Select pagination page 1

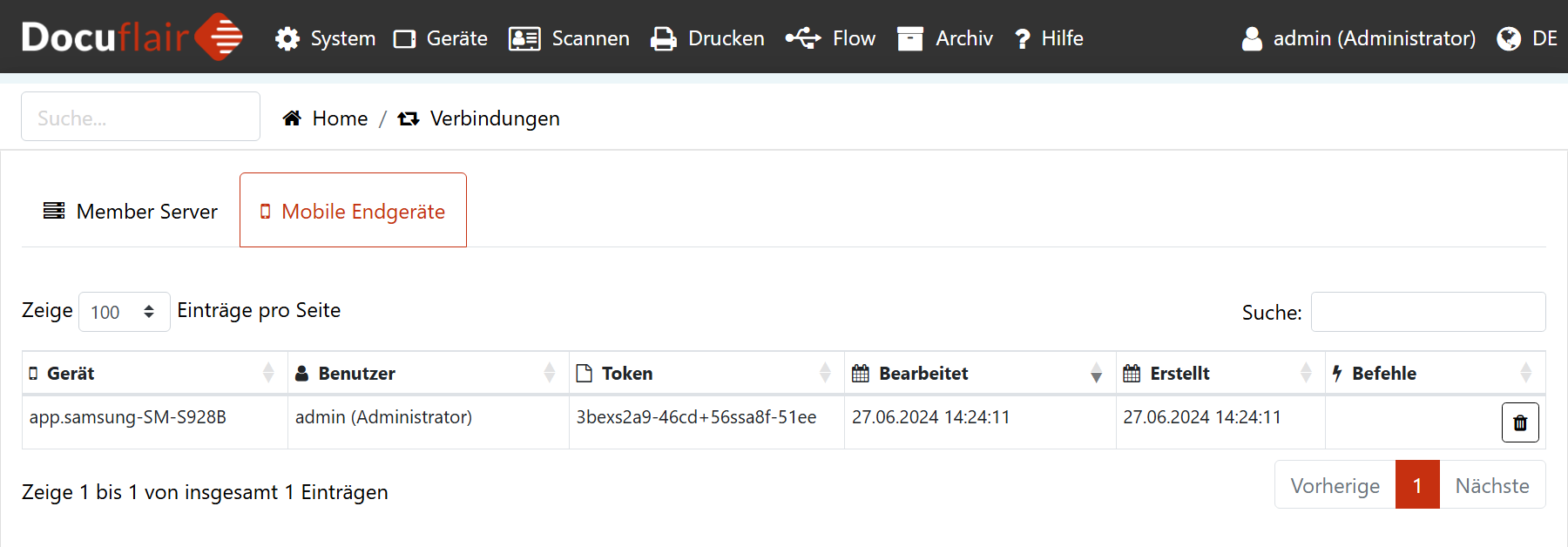pyautogui.click(x=1417, y=485)
